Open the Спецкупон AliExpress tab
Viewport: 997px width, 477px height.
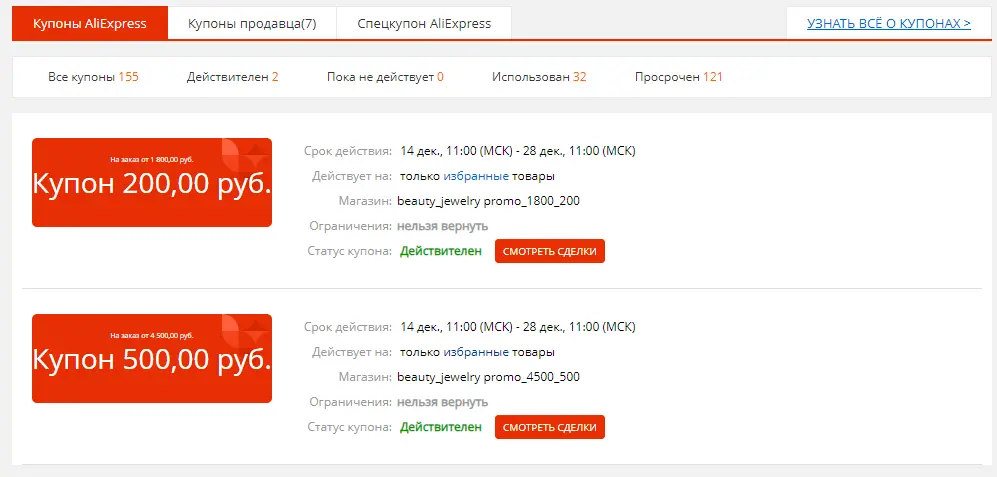[x=424, y=24]
